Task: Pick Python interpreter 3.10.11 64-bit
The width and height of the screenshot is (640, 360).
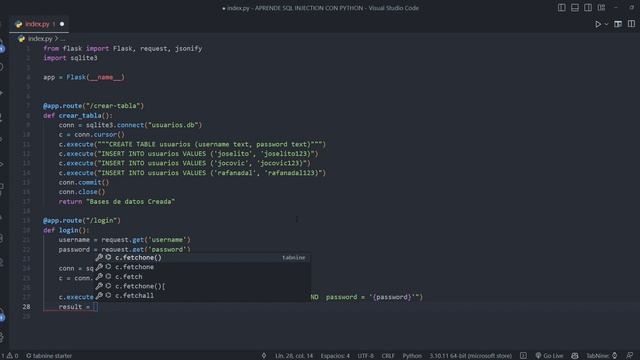Action: point(470,356)
